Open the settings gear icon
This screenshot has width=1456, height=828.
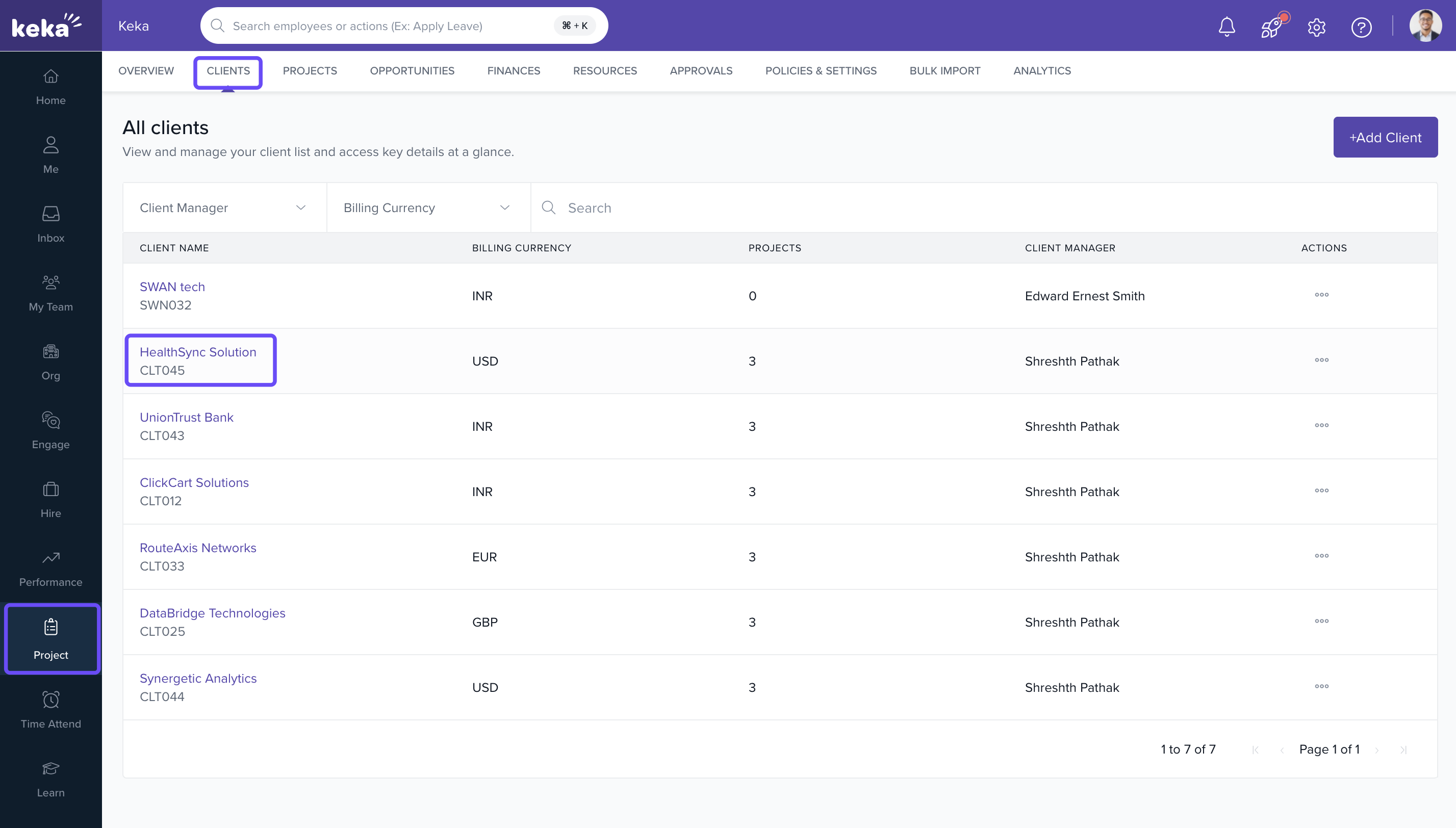click(1316, 27)
